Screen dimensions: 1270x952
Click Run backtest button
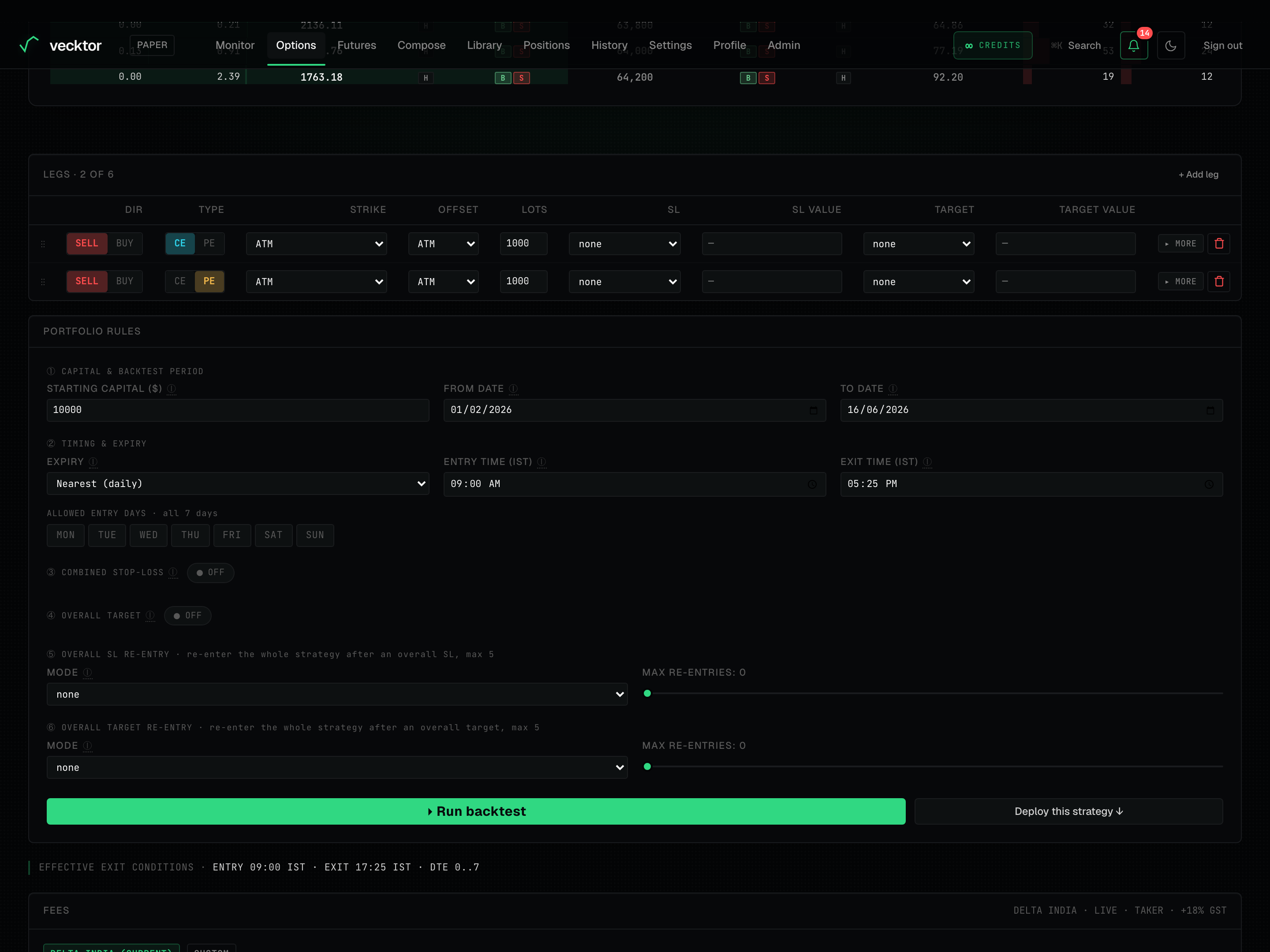coord(476,811)
